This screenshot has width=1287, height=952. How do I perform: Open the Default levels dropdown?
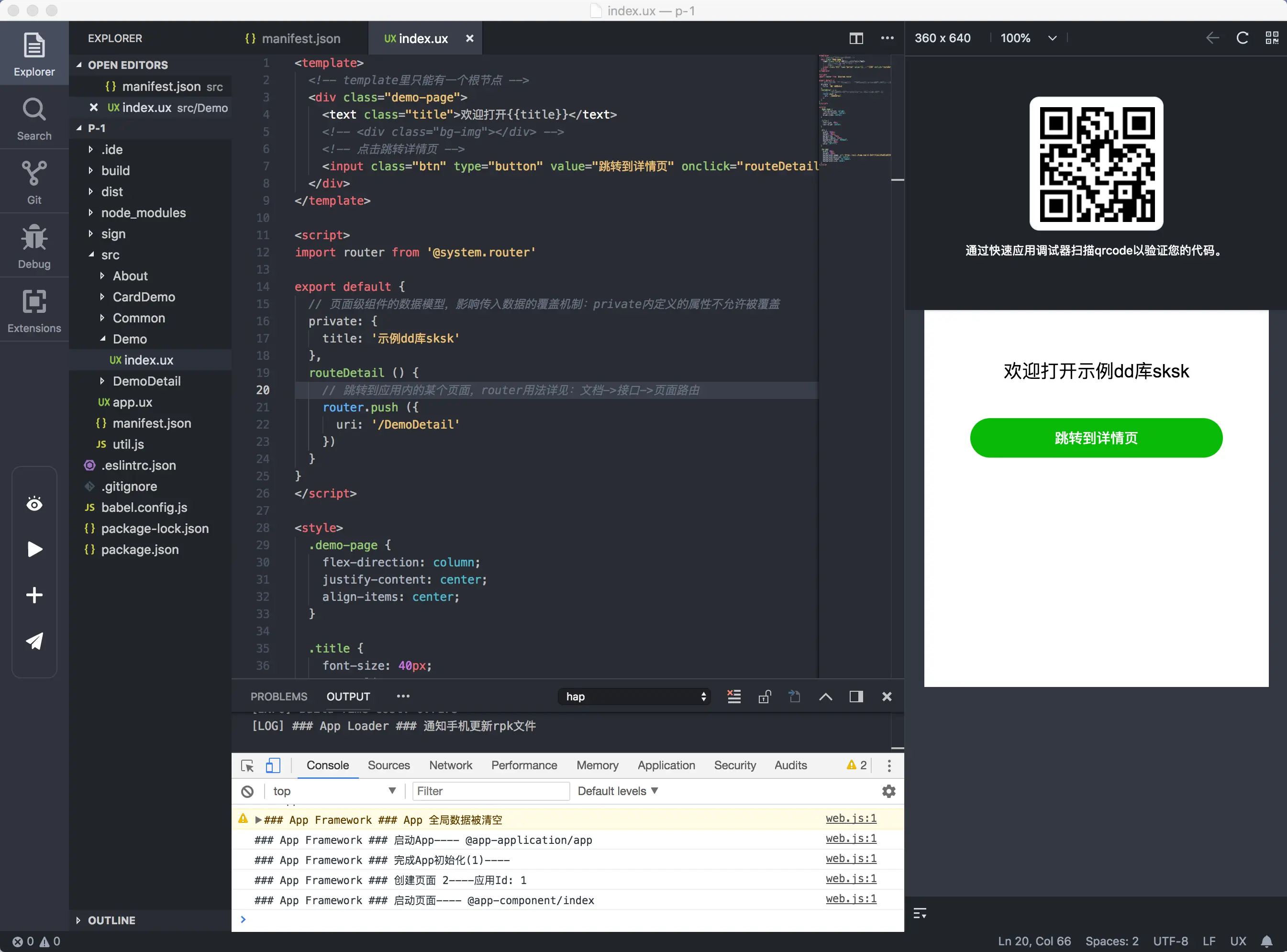click(617, 791)
